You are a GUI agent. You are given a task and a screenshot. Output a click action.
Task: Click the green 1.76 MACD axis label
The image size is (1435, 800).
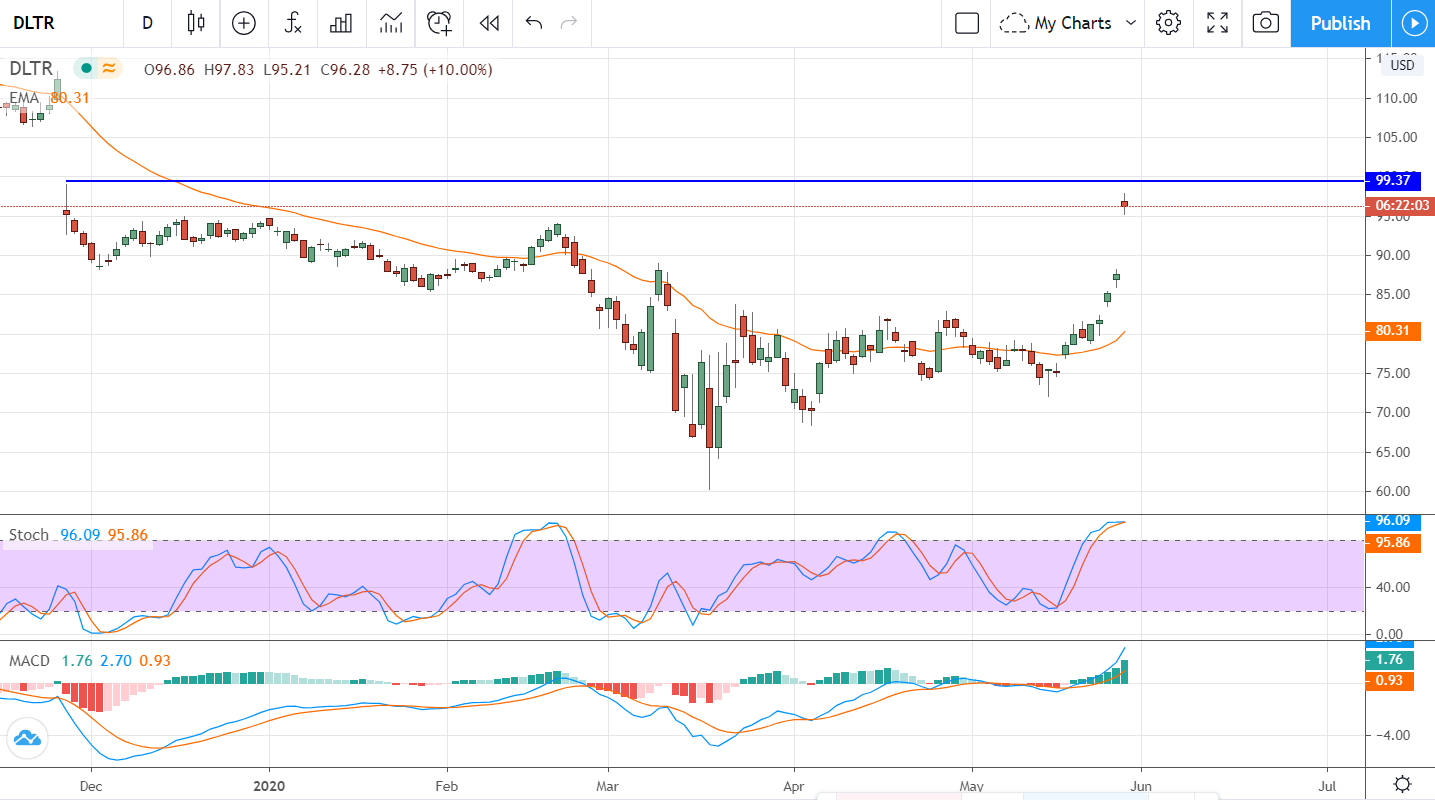(1390, 660)
